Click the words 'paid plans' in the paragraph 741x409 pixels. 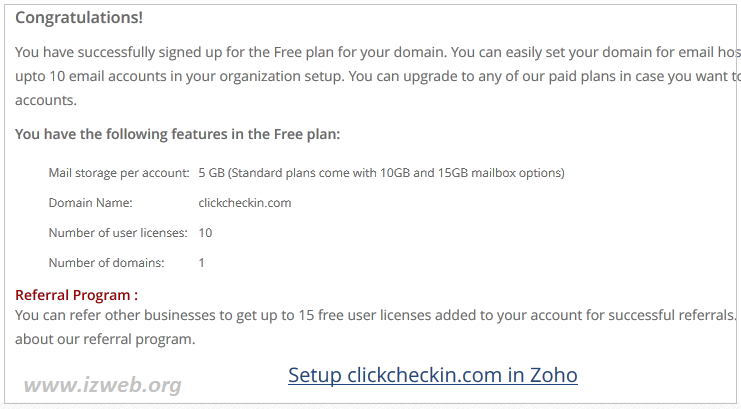tap(580, 76)
